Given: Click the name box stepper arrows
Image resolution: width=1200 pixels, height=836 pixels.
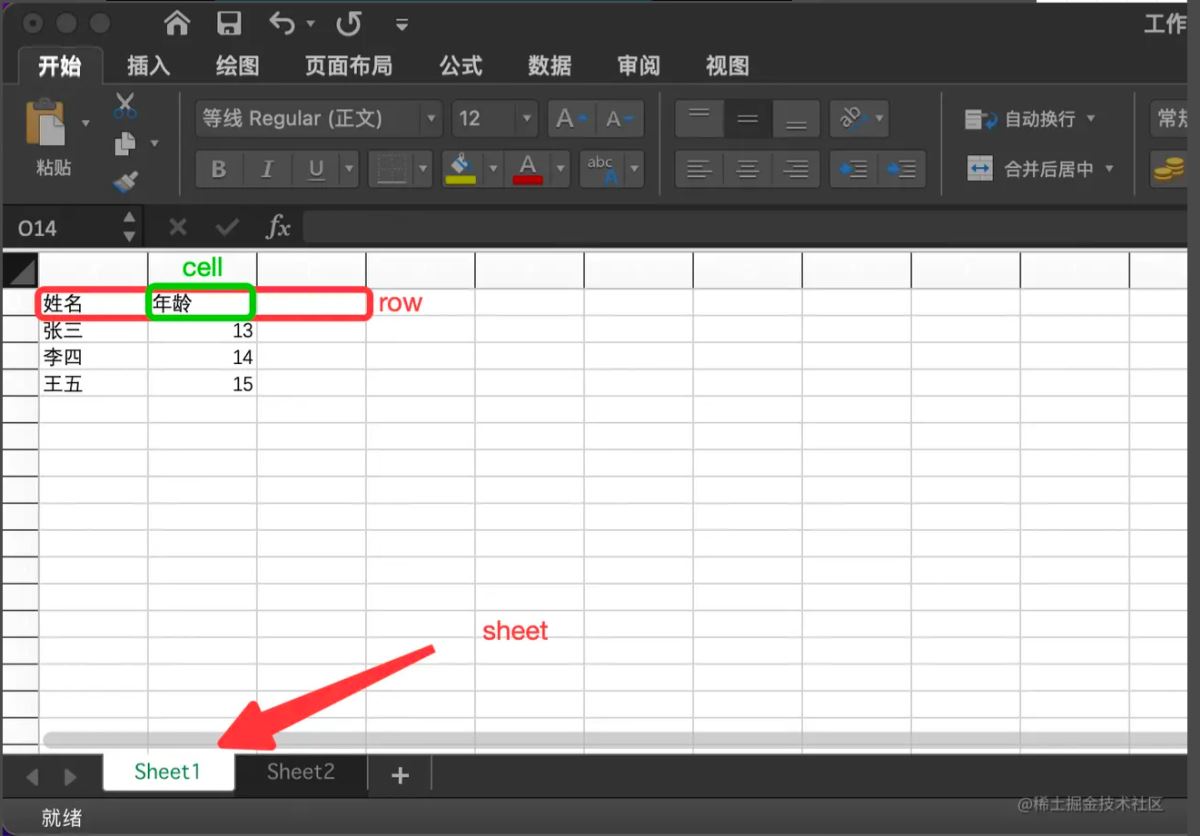Looking at the screenshot, I should click(129, 228).
